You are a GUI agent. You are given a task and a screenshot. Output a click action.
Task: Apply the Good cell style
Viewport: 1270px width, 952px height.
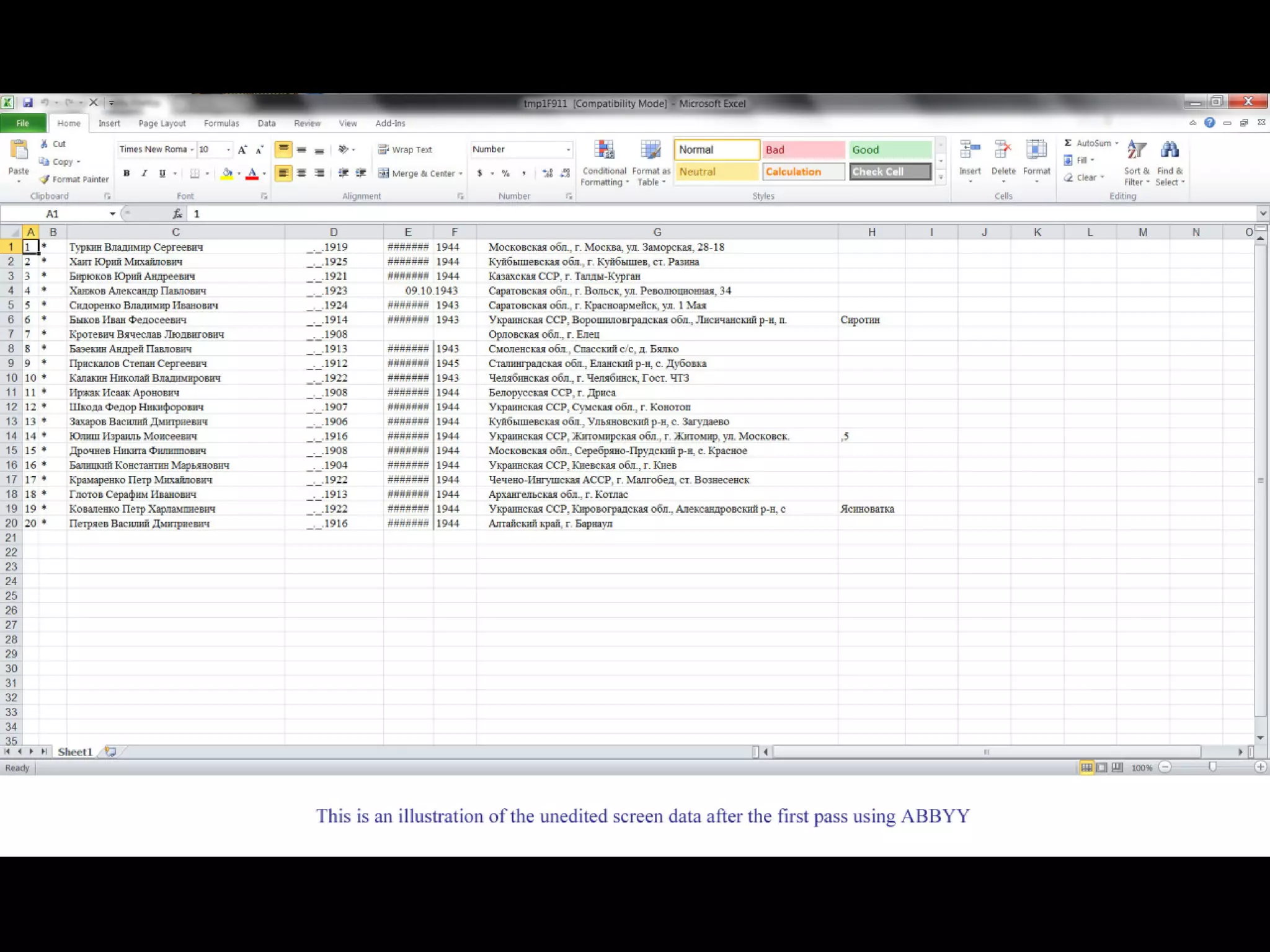[x=890, y=149]
